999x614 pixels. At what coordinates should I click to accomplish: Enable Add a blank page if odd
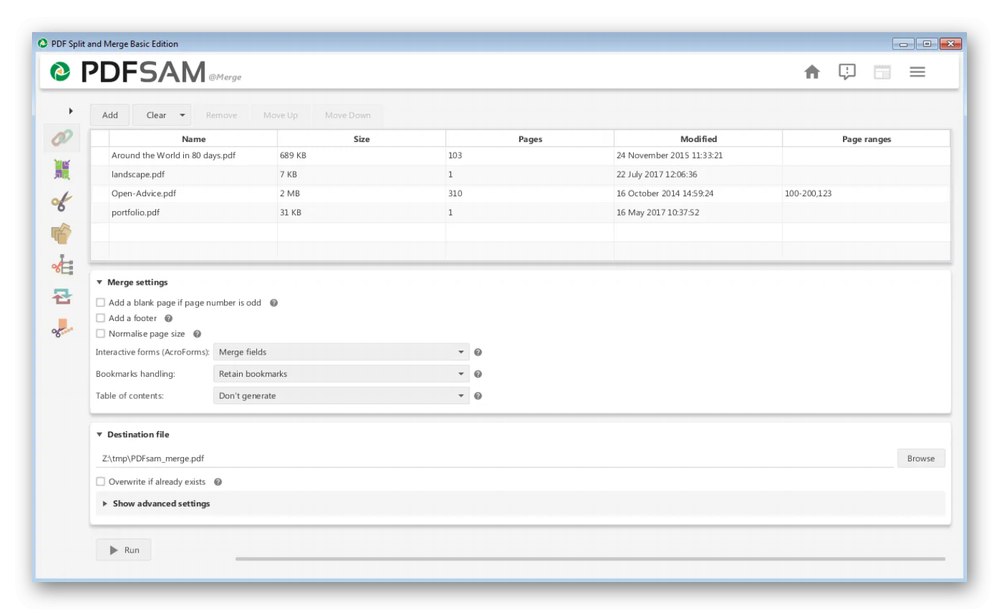(x=100, y=303)
